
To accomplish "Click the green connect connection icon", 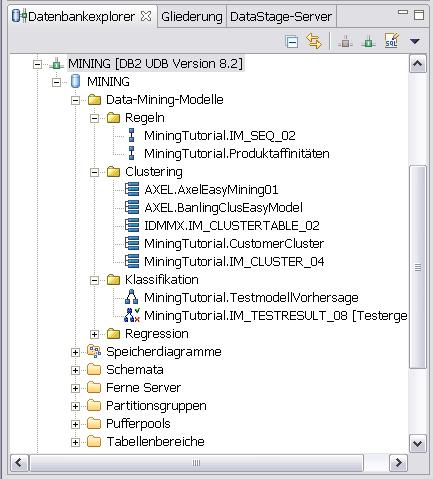I will point(368,42).
